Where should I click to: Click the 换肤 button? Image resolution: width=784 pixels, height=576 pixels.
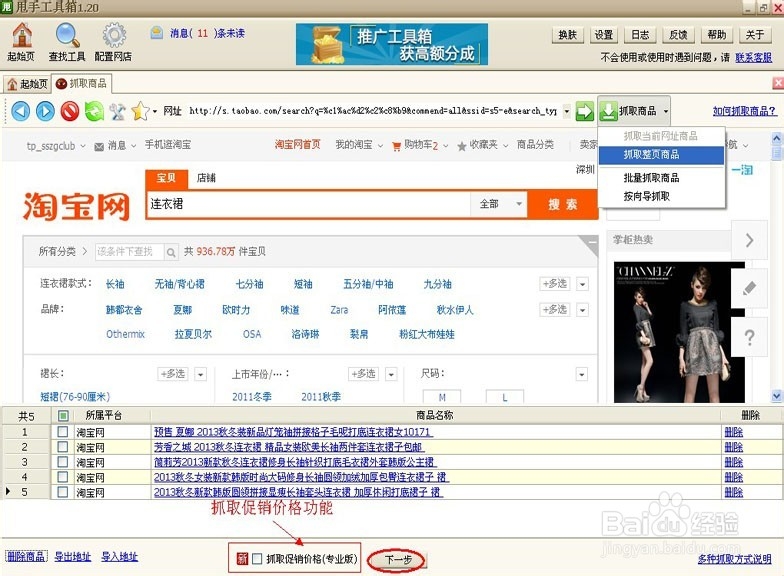(x=568, y=35)
